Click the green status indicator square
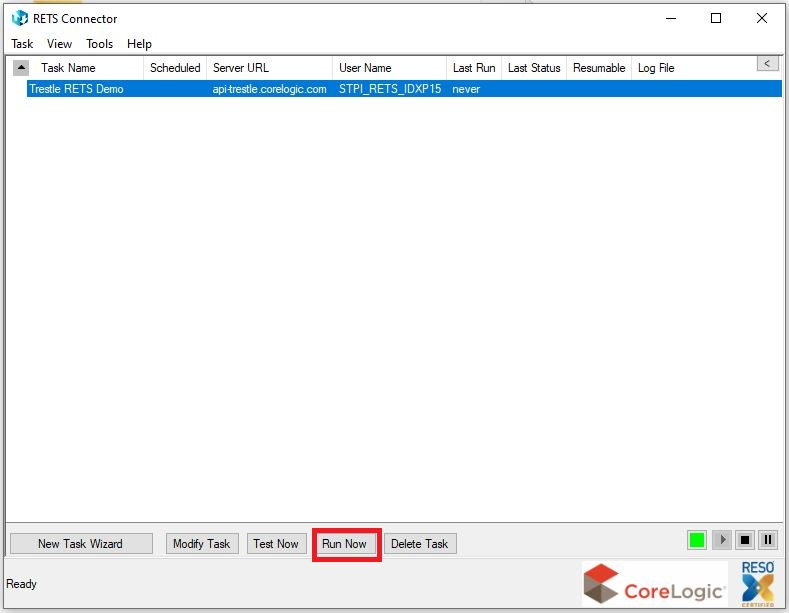 click(697, 541)
